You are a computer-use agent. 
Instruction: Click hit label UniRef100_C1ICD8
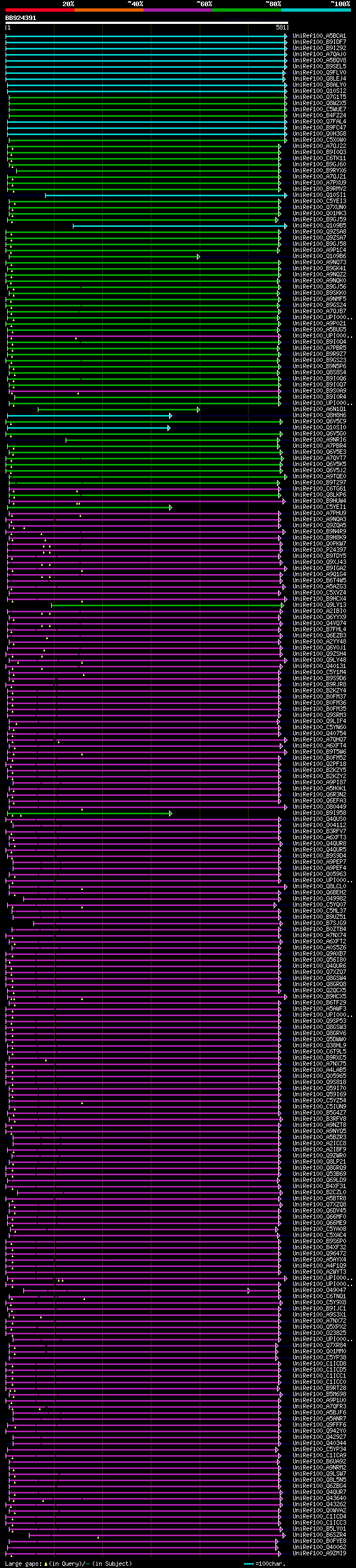[319, 1363]
